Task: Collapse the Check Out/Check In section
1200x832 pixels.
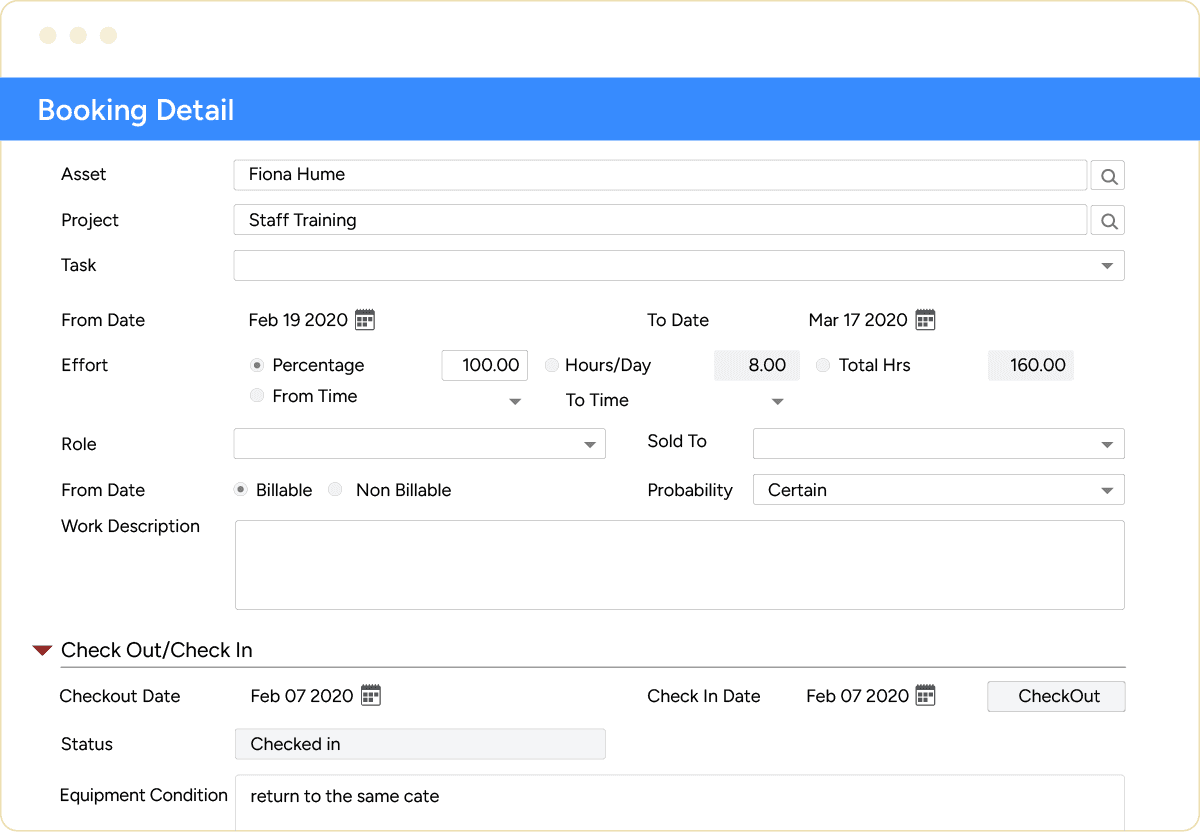Action: [41, 649]
